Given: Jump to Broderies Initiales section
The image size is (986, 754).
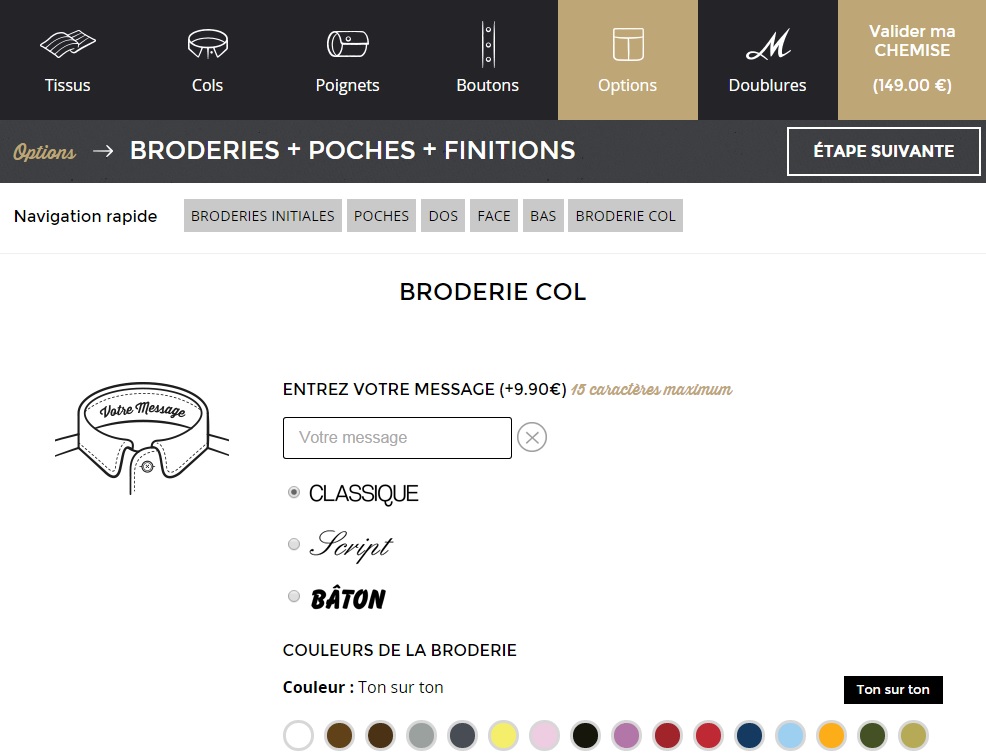Looking at the screenshot, I should point(263,216).
